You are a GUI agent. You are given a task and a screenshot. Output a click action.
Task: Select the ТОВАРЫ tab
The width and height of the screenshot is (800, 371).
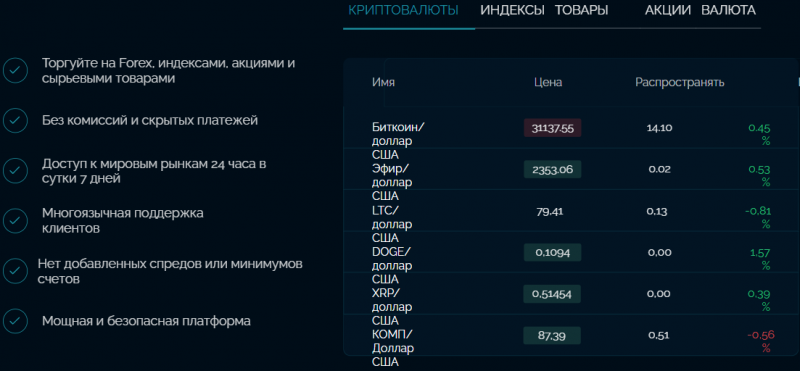click(581, 10)
